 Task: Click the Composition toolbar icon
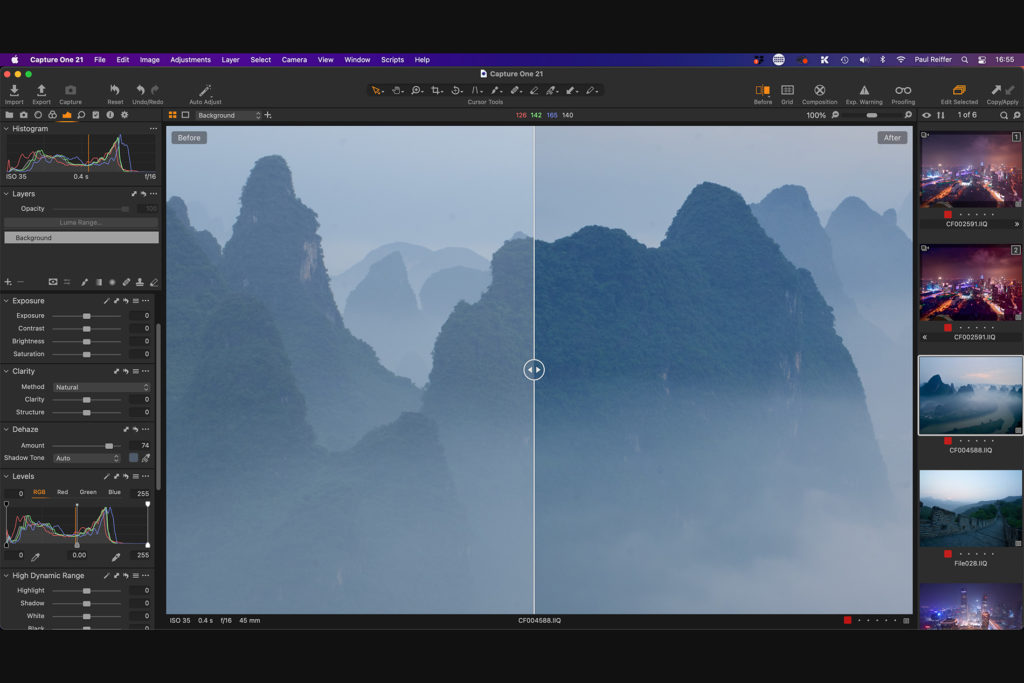(x=820, y=90)
